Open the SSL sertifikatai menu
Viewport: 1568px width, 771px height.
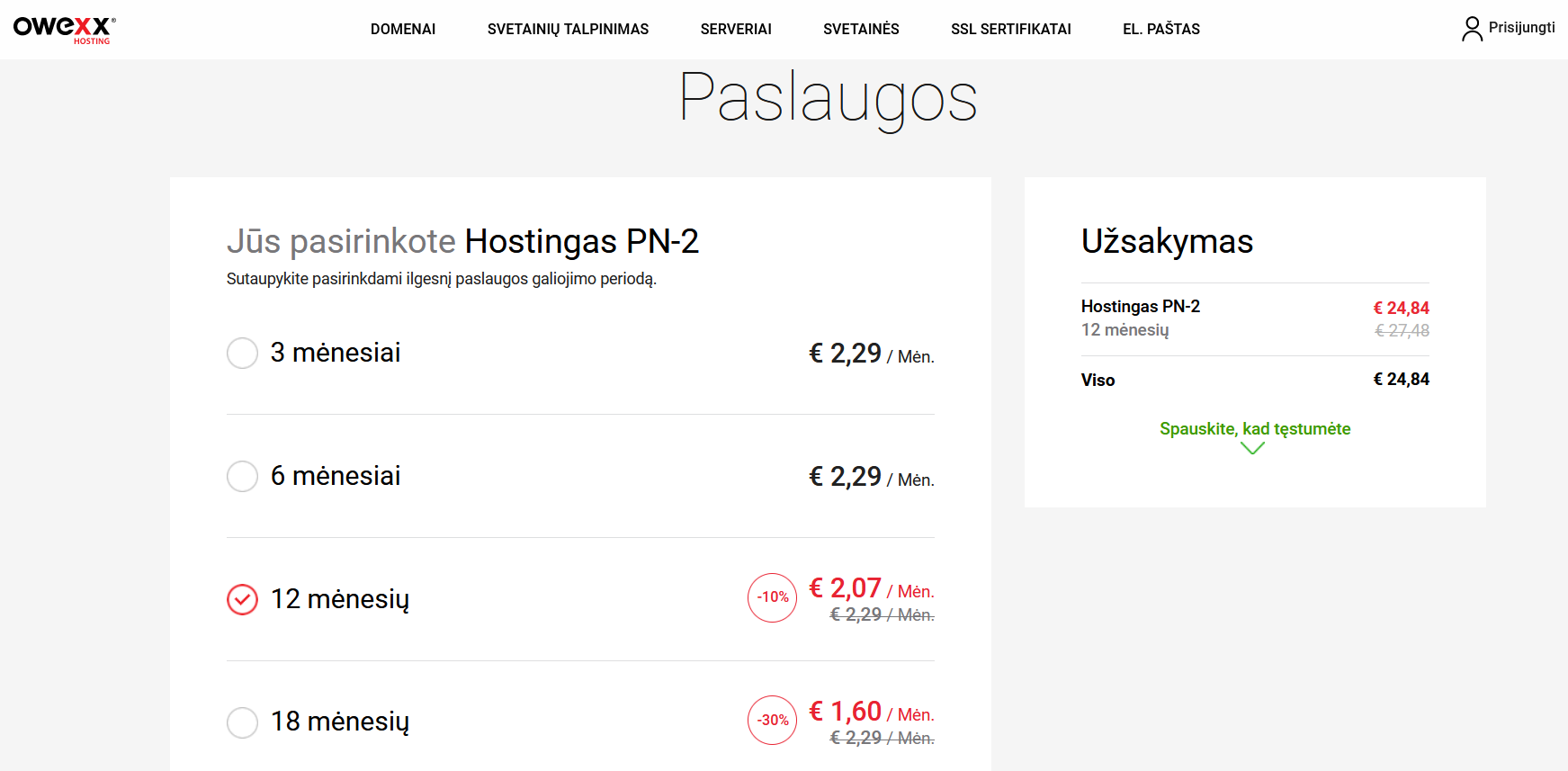pyautogui.click(x=1011, y=29)
